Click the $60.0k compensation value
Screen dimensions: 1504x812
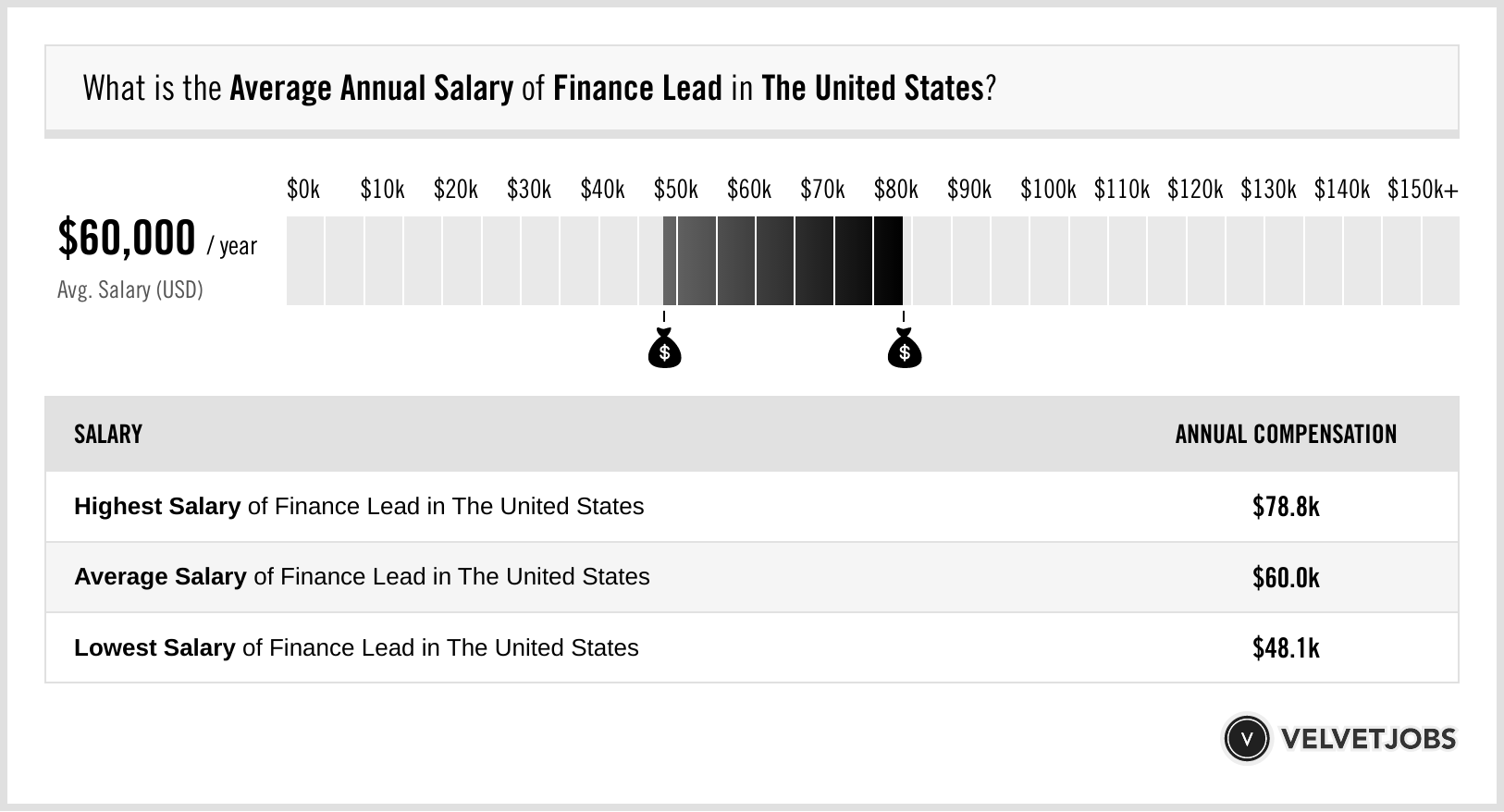point(1286,577)
